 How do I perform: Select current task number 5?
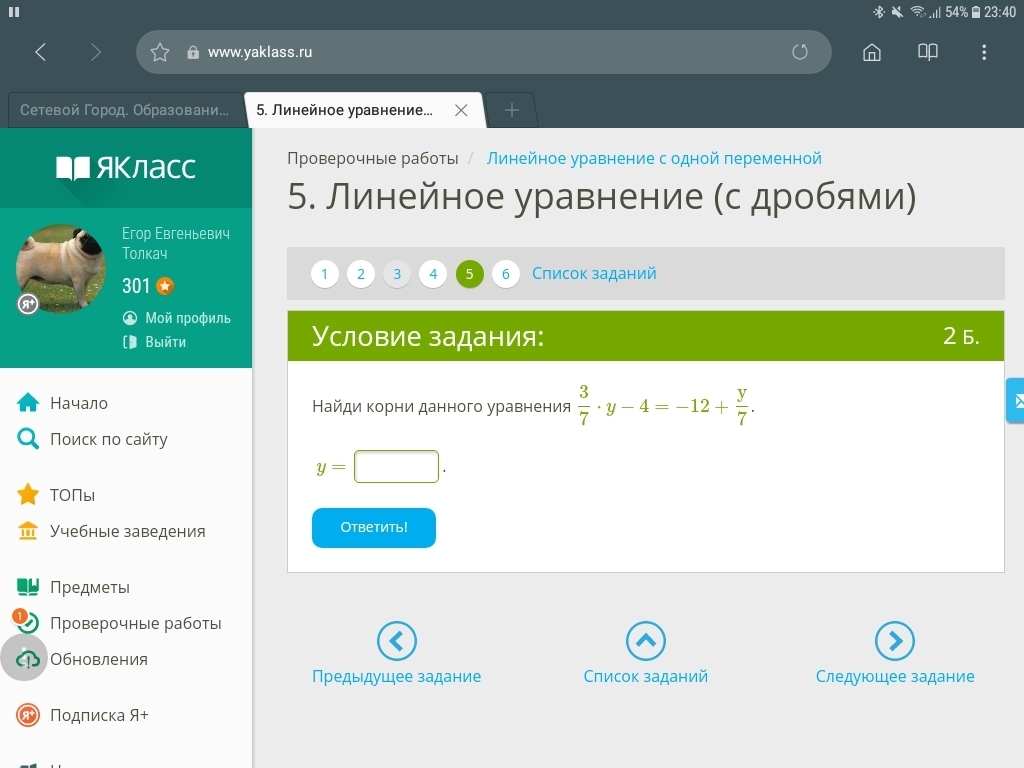[470, 274]
